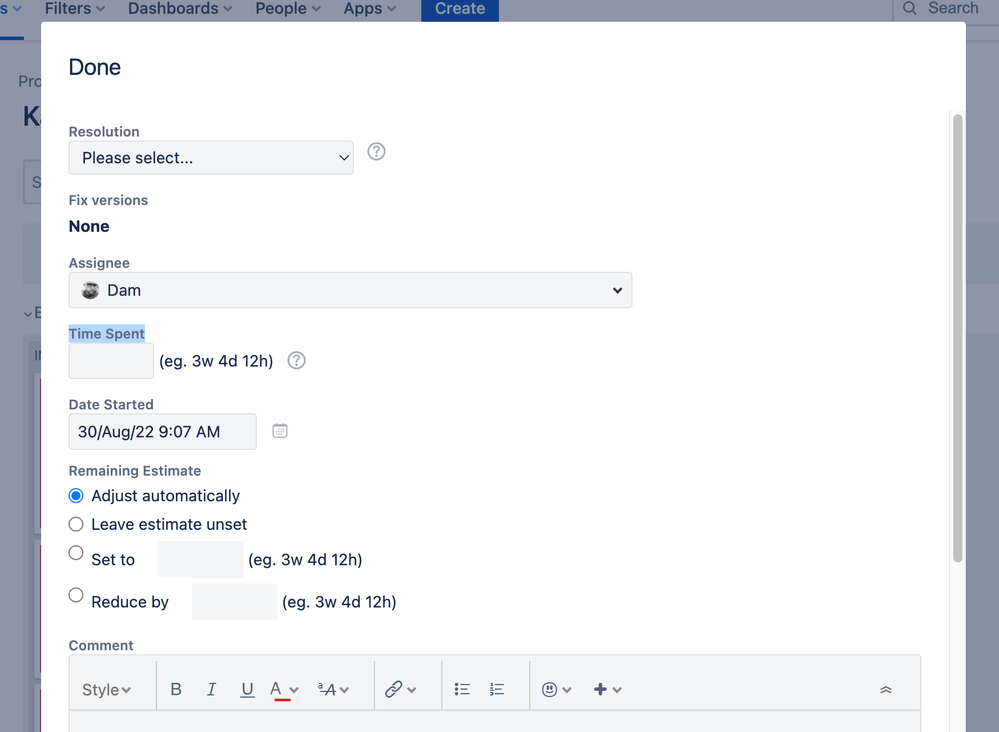999x732 pixels.
Task: Click the Search field in header
Action: [945, 9]
